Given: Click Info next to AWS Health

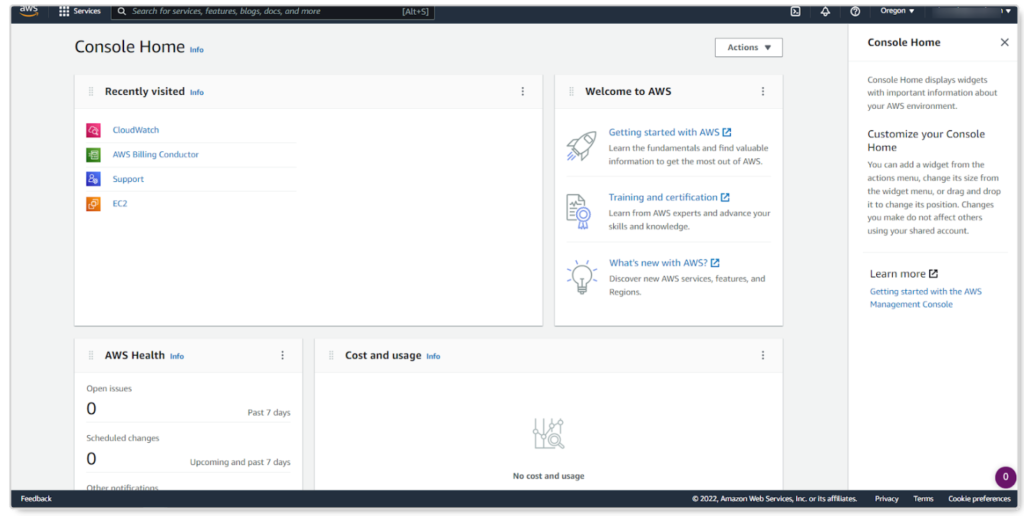Looking at the screenshot, I should tap(177, 357).
